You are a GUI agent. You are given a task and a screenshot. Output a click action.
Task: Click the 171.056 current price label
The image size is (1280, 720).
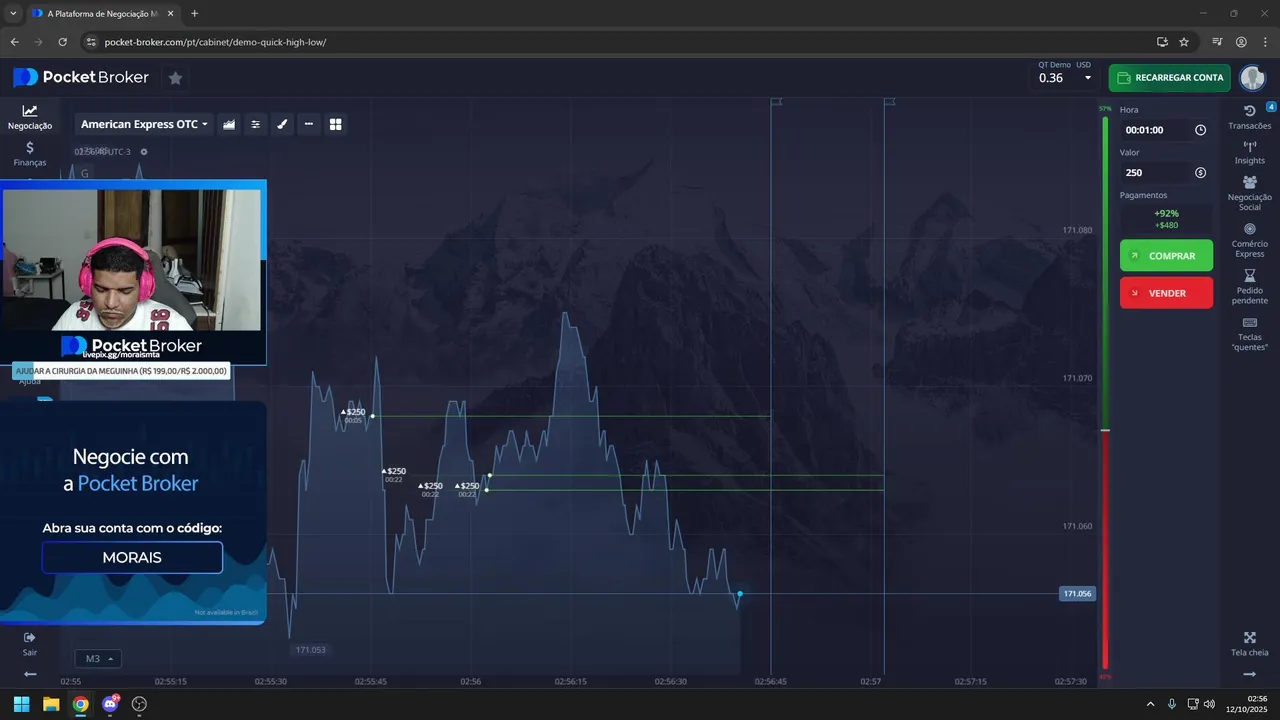pyautogui.click(x=1077, y=594)
